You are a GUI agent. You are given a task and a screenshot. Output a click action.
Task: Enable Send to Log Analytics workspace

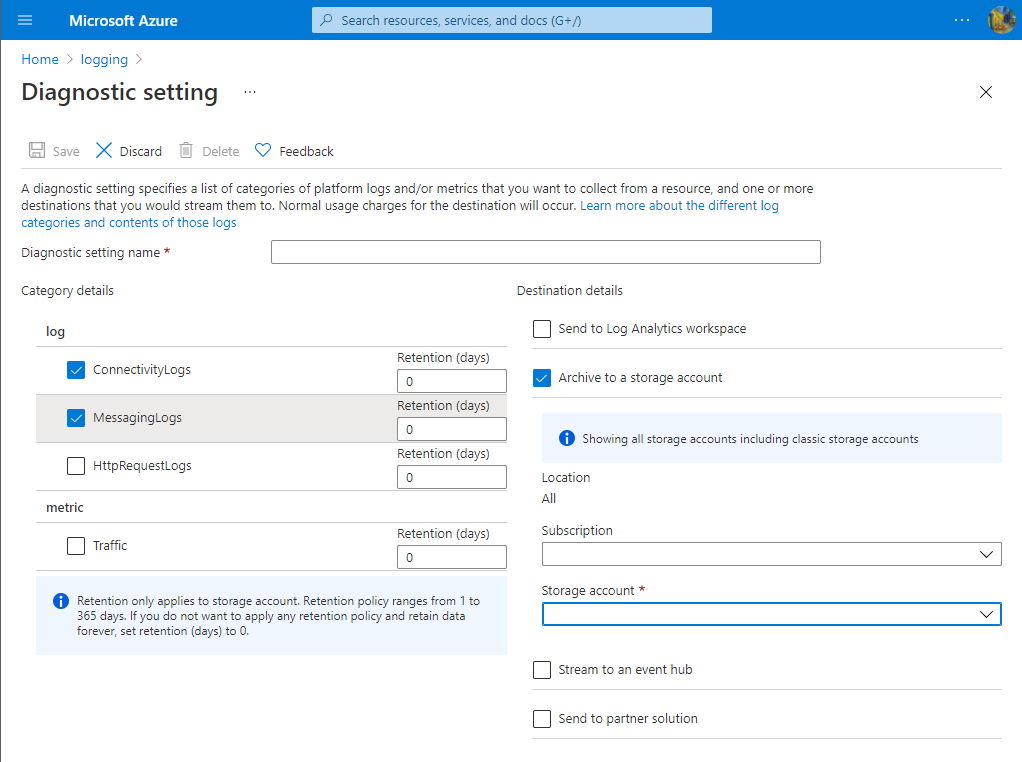click(541, 328)
